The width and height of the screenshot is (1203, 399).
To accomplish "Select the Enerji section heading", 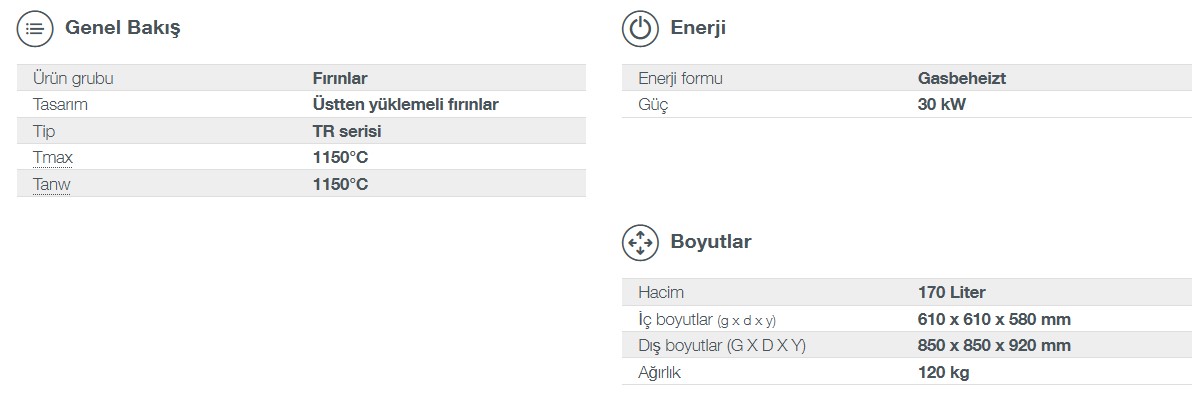I will 698,29.
